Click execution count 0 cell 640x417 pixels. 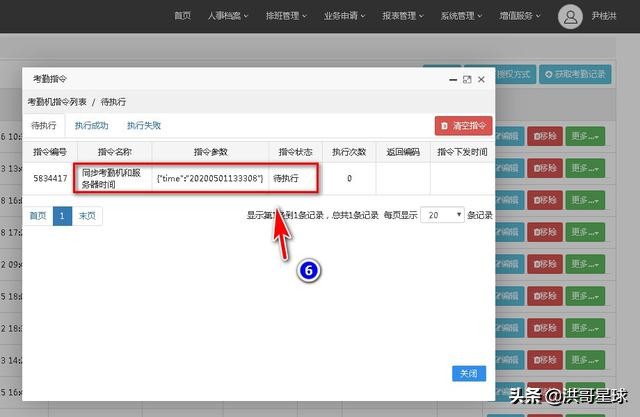tap(349, 178)
